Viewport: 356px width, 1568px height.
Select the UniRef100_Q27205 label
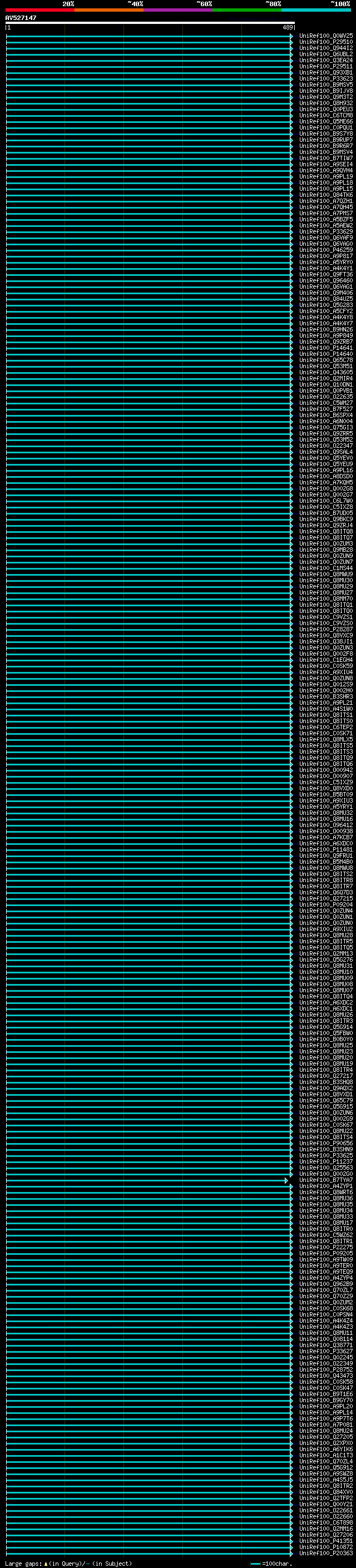point(326,1437)
